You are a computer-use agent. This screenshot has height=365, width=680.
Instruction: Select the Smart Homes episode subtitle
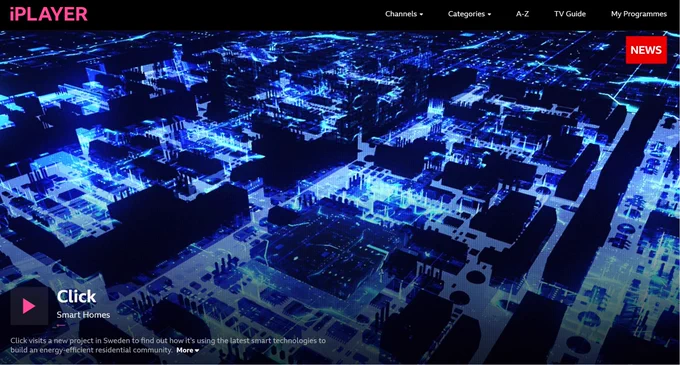[x=83, y=315]
